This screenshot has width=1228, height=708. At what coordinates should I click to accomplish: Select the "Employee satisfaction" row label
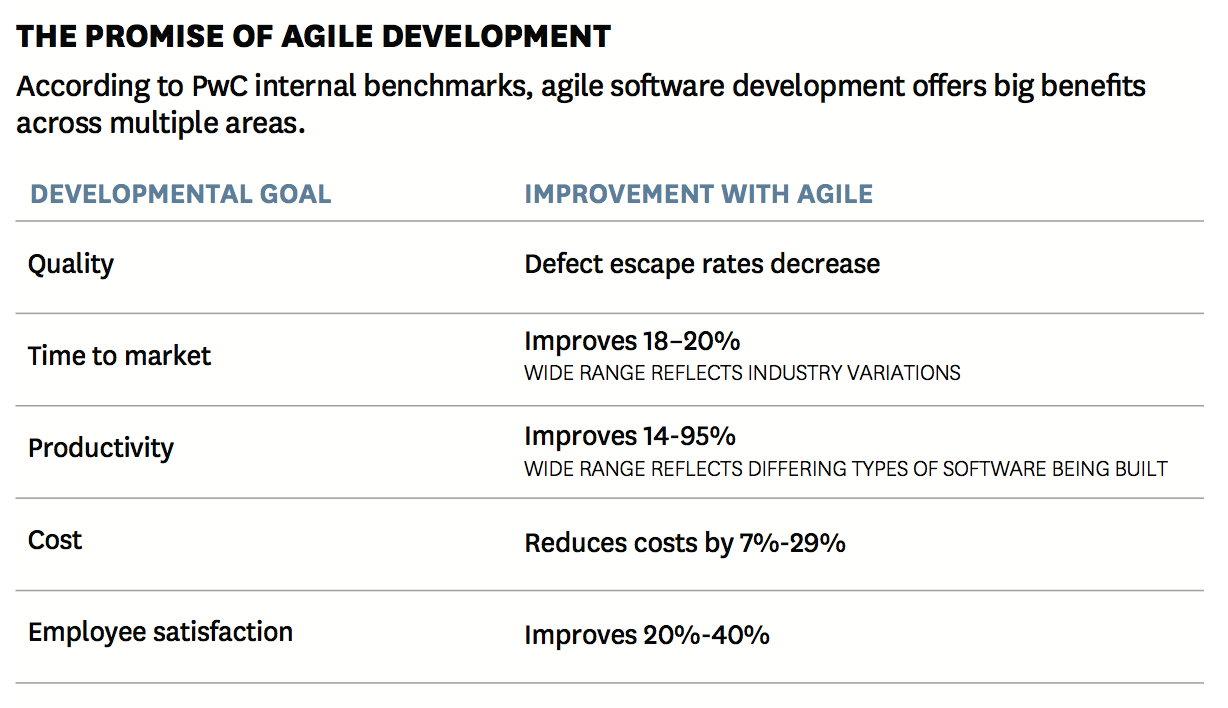tap(160, 632)
